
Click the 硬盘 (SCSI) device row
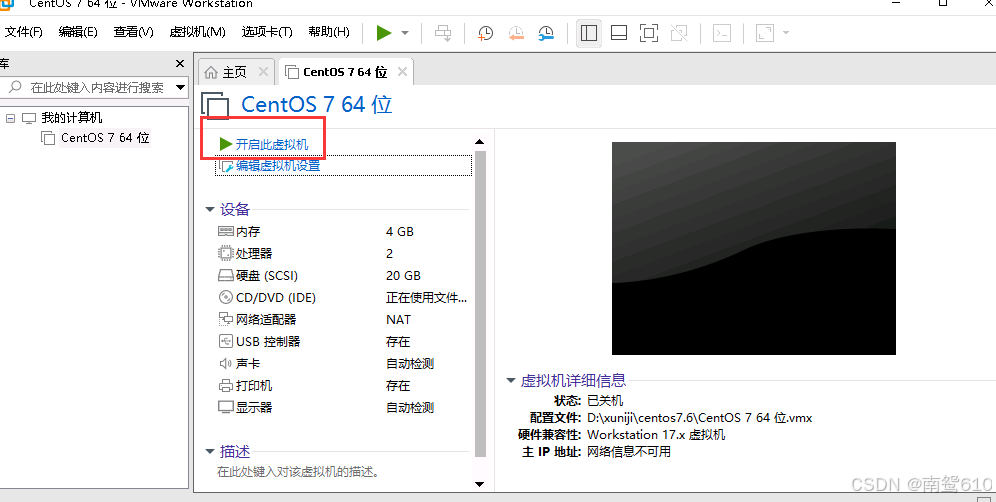click(x=343, y=276)
